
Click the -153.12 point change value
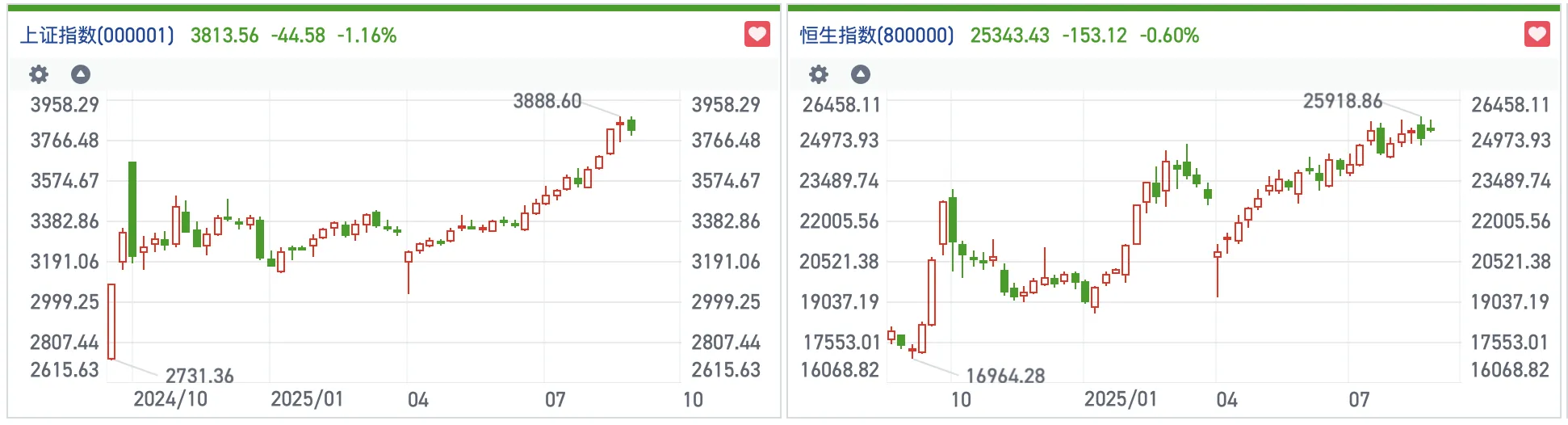[x=1094, y=36]
